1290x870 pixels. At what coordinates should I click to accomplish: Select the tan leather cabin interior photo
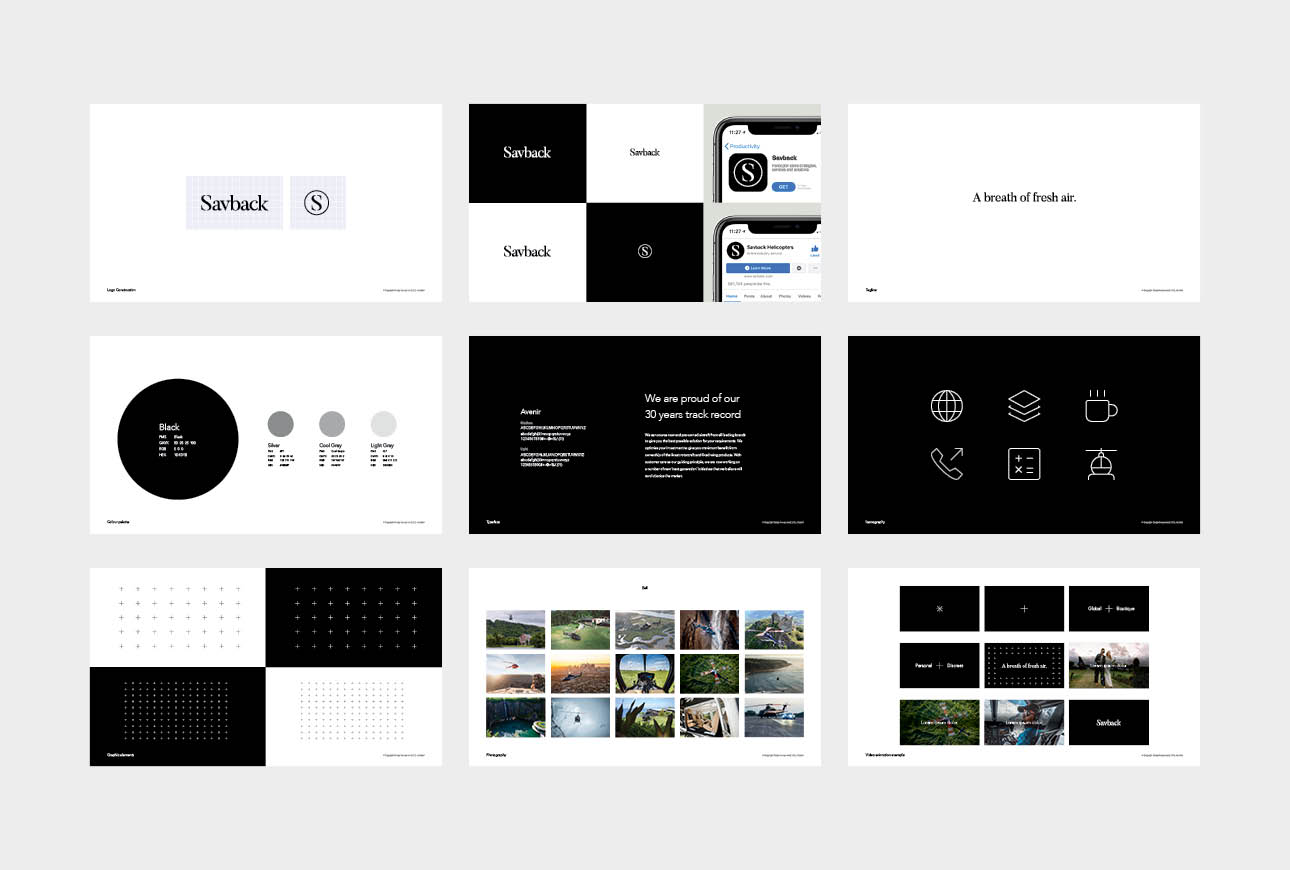pos(710,718)
